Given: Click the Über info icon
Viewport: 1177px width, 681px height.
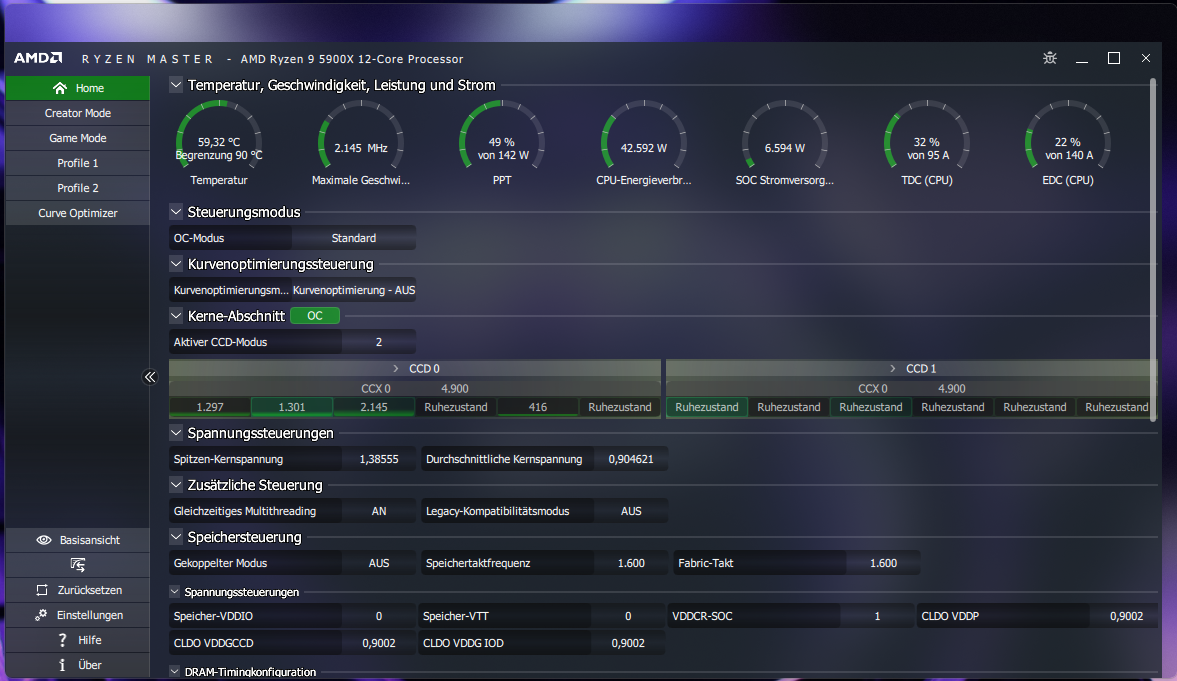Looking at the screenshot, I should tap(62, 664).
